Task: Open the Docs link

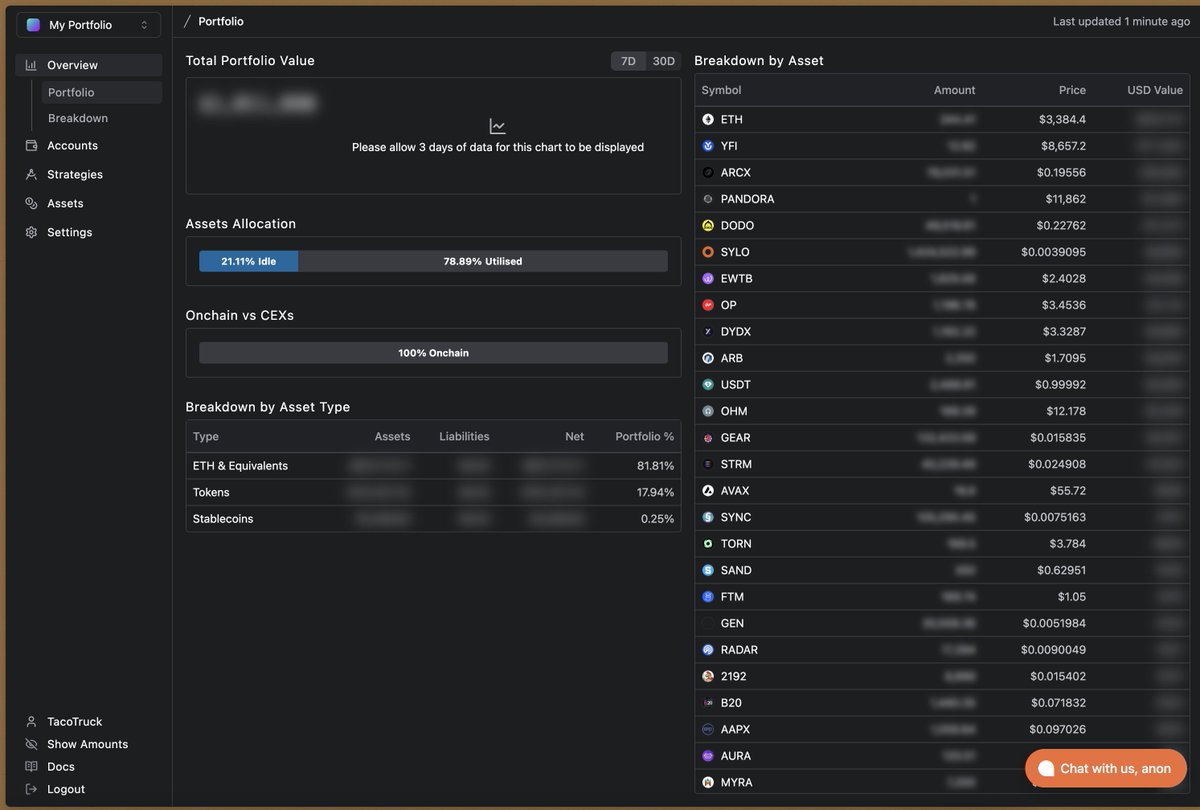Action: tap(61, 766)
